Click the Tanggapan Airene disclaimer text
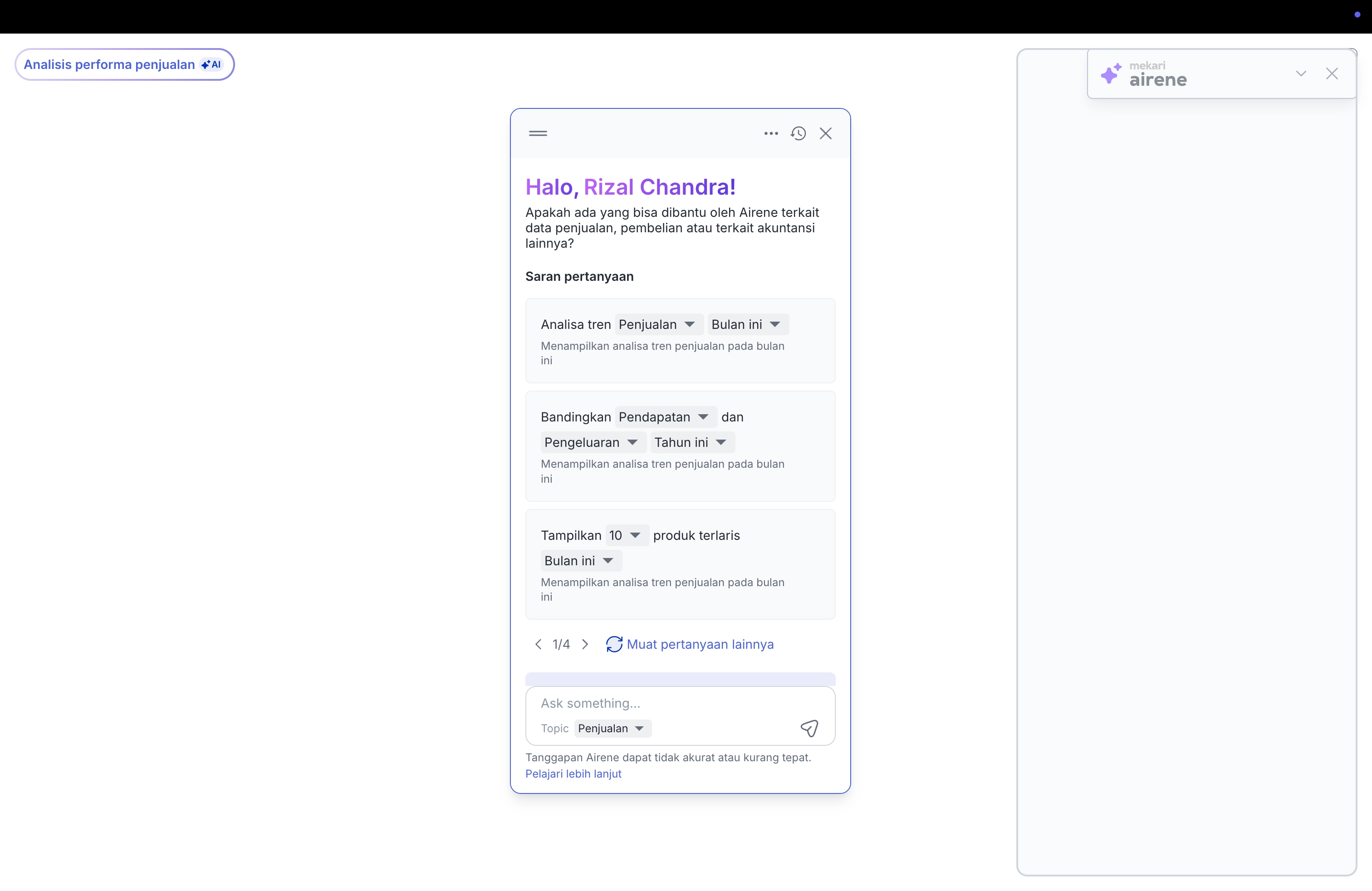The width and height of the screenshot is (1372, 891). point(668,757)
